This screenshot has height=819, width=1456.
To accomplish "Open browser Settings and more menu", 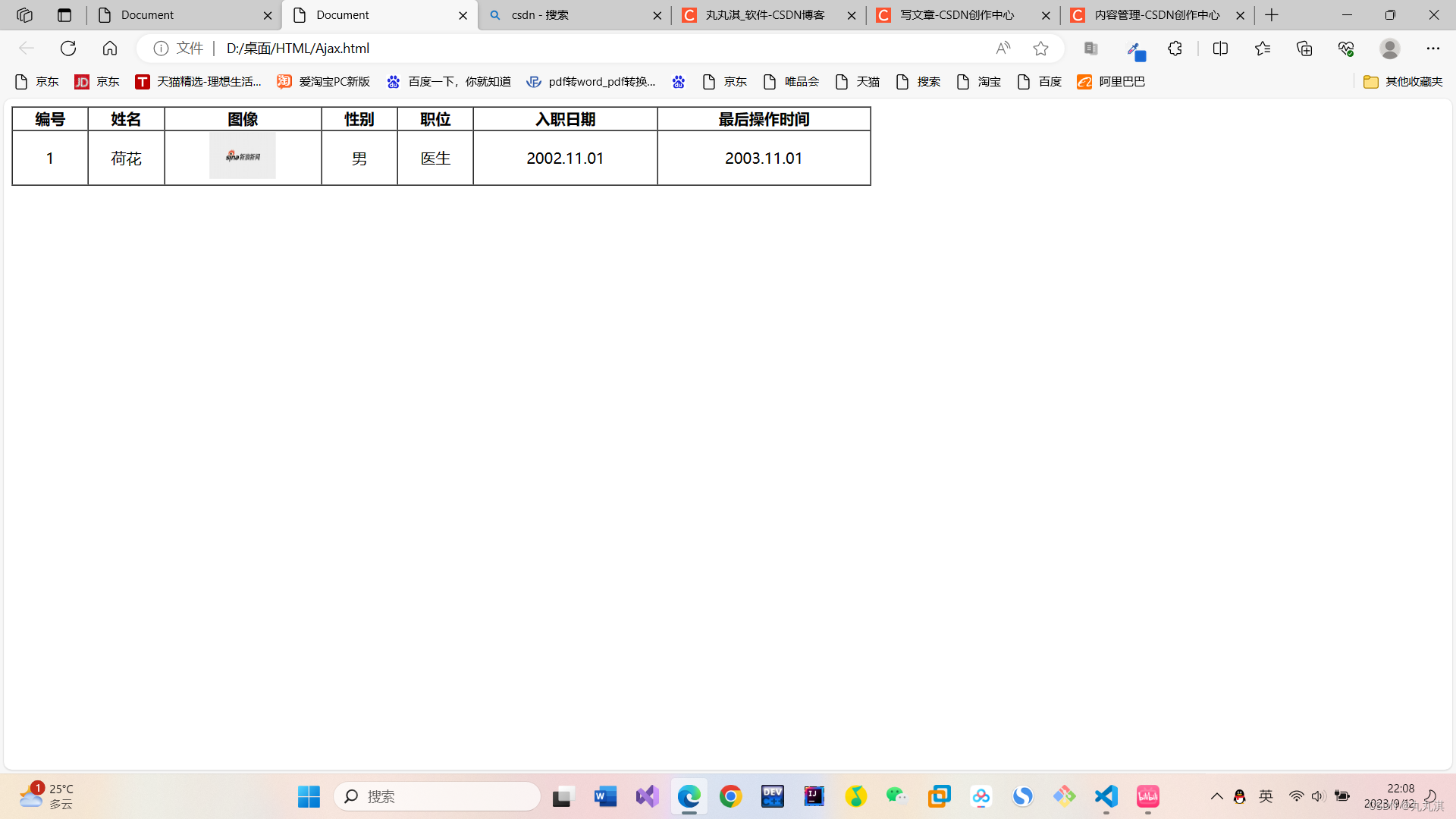I will (x=1432, y=49).
